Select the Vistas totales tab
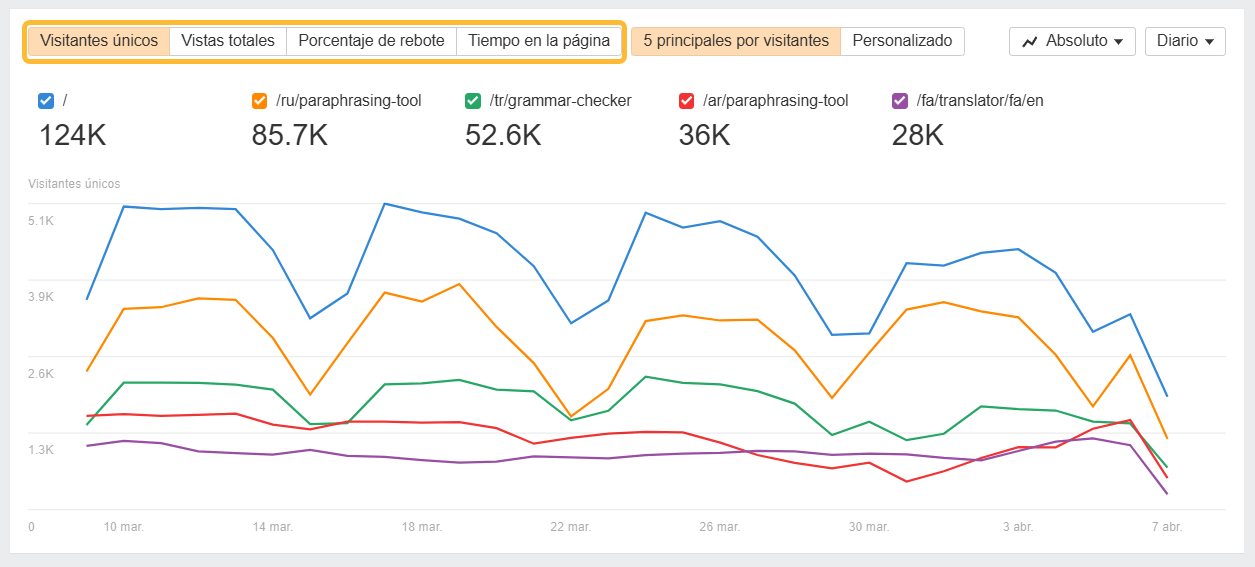 point(228,41)
